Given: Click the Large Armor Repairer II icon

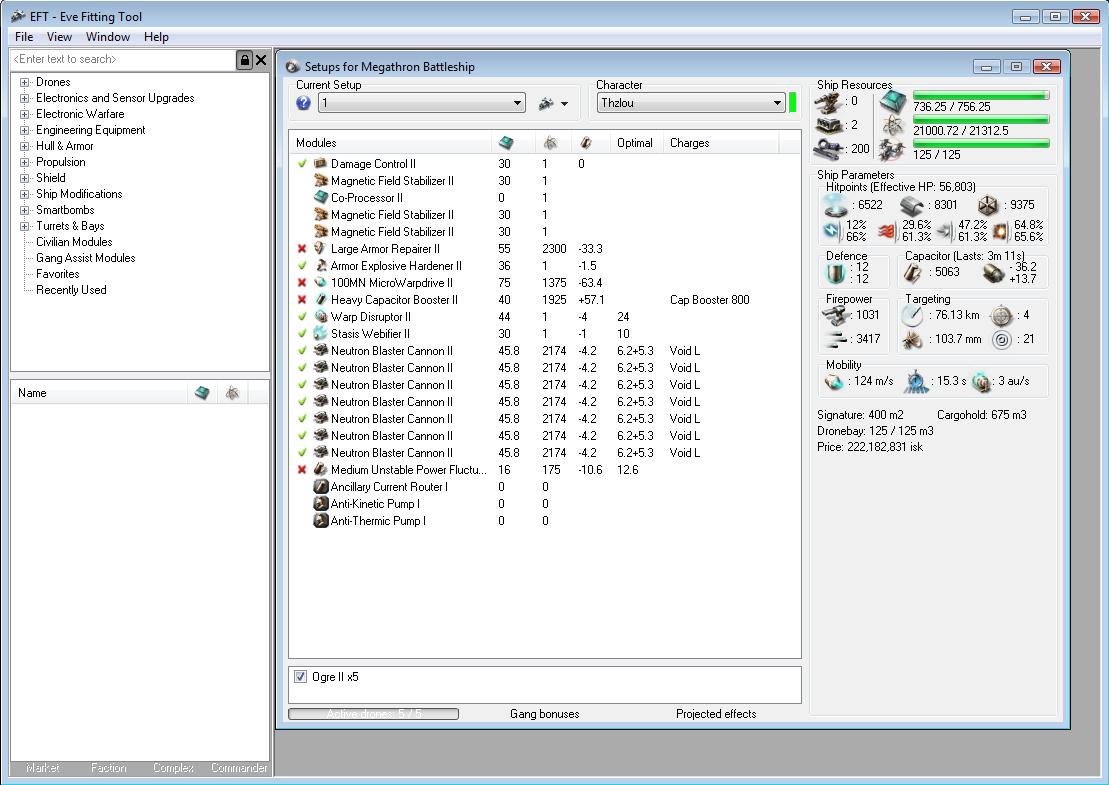Looking at the screenshot, I should [x=320, y=248].
